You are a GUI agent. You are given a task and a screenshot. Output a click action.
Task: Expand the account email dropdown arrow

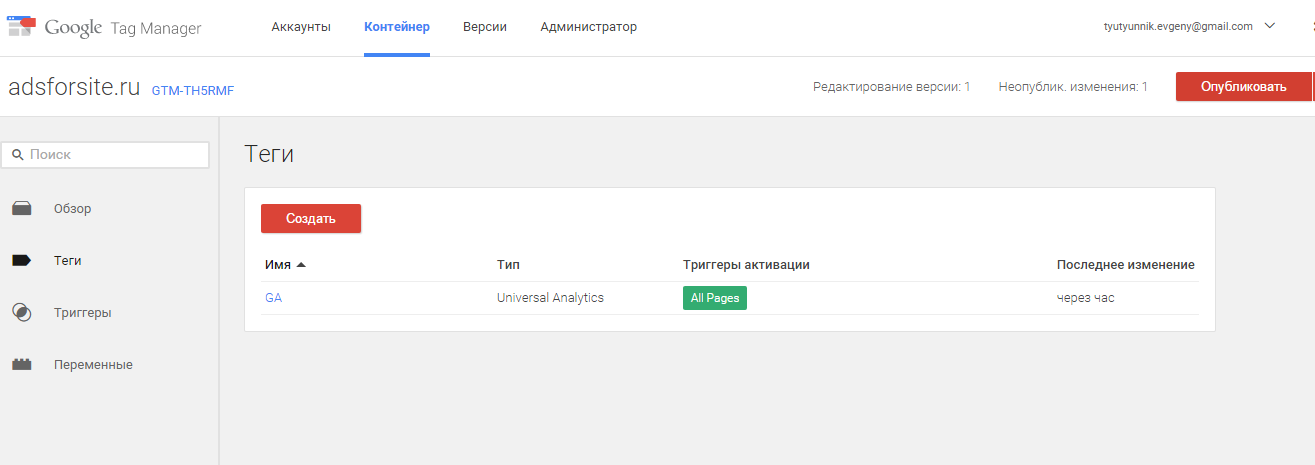pyautogui.click(x=1270, y=27)
